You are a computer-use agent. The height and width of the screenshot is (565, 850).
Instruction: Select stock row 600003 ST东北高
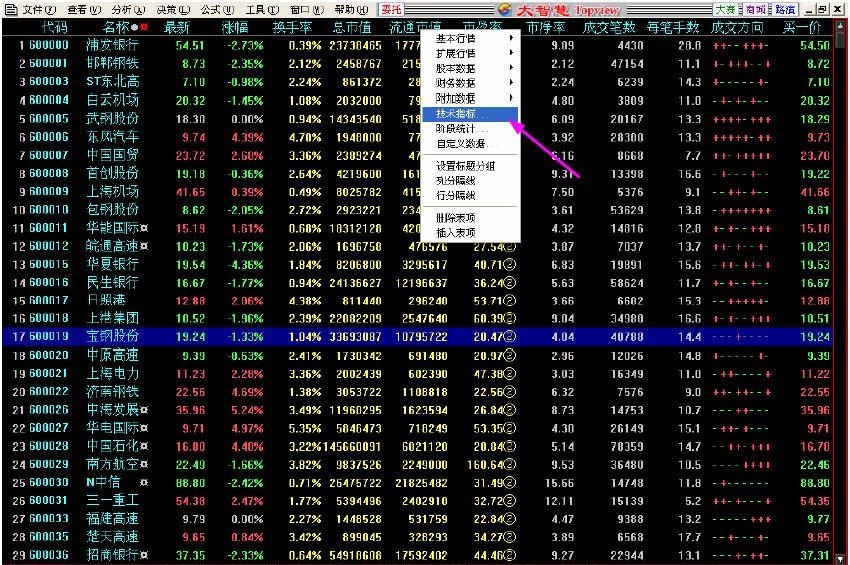coord(419,81)
